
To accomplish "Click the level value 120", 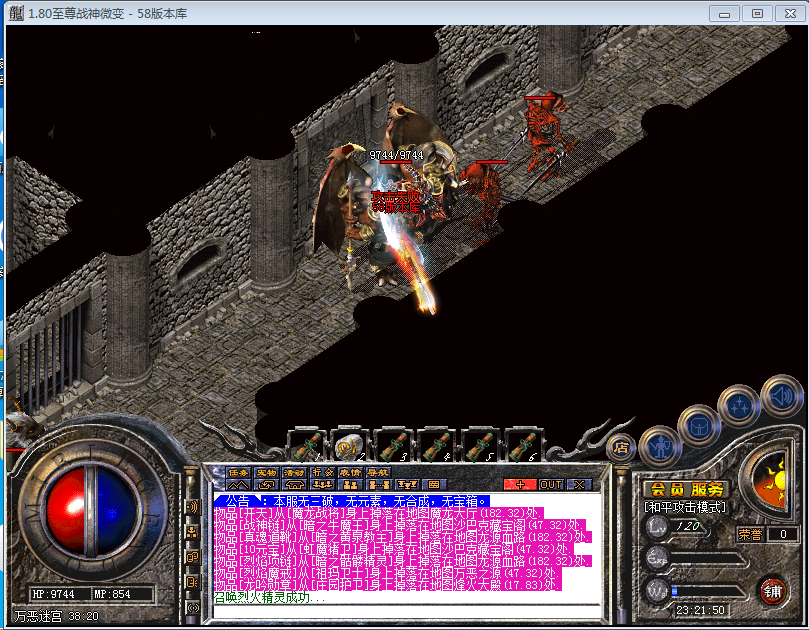I will coord(688,526).
